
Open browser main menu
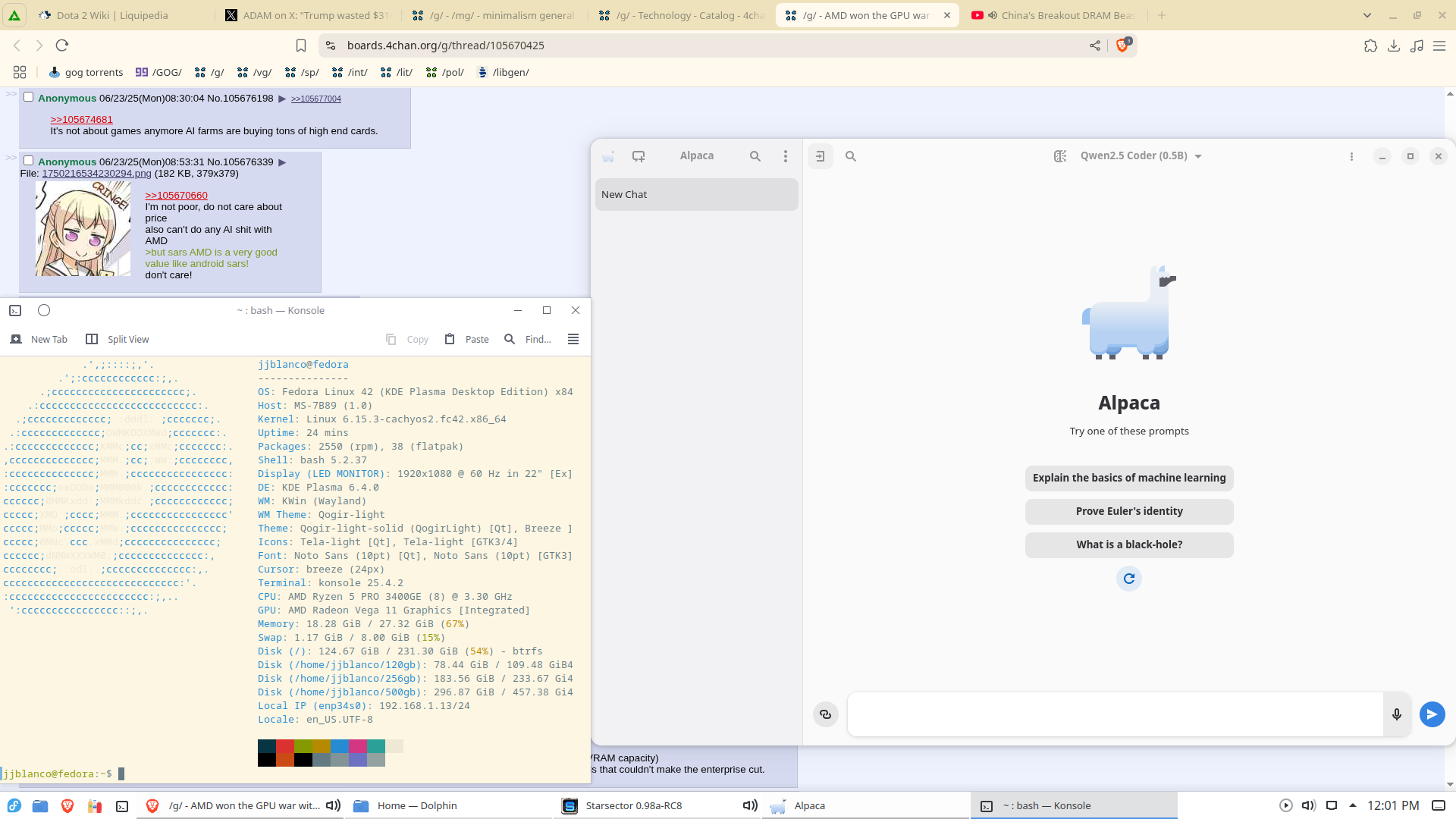(x=1439, y=45)
